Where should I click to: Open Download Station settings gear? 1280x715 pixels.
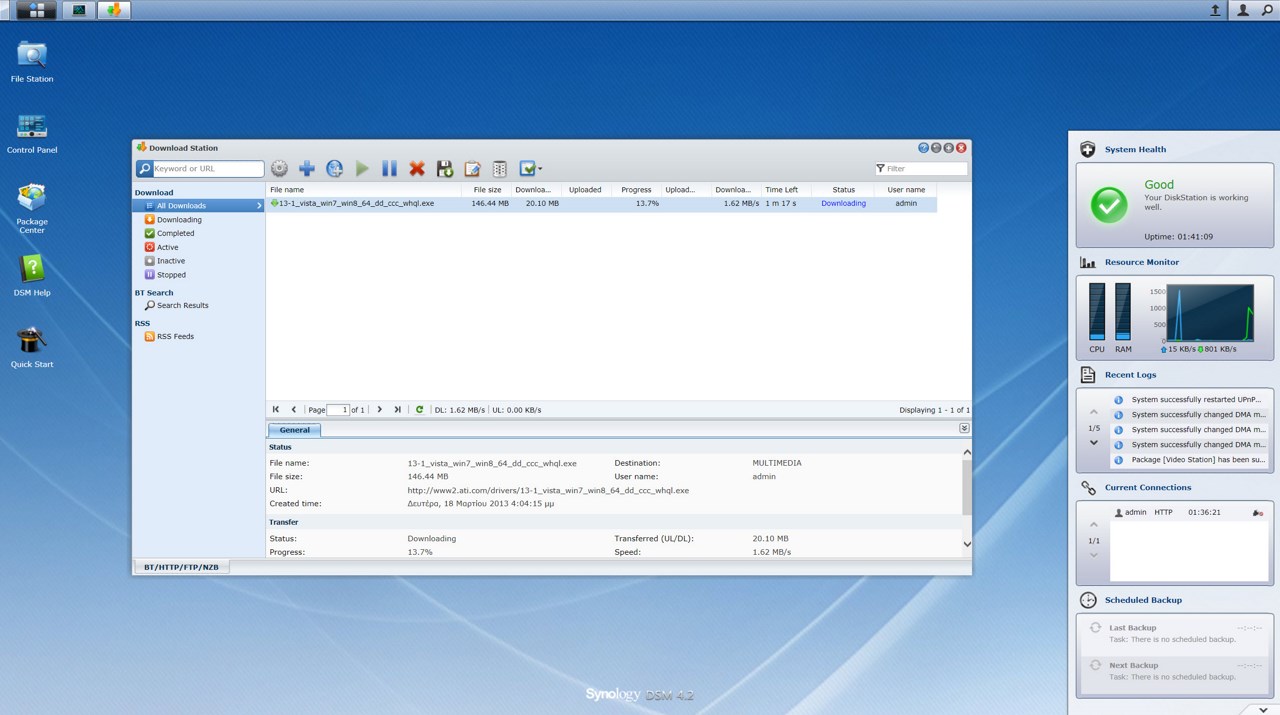(x=279, y=169)
